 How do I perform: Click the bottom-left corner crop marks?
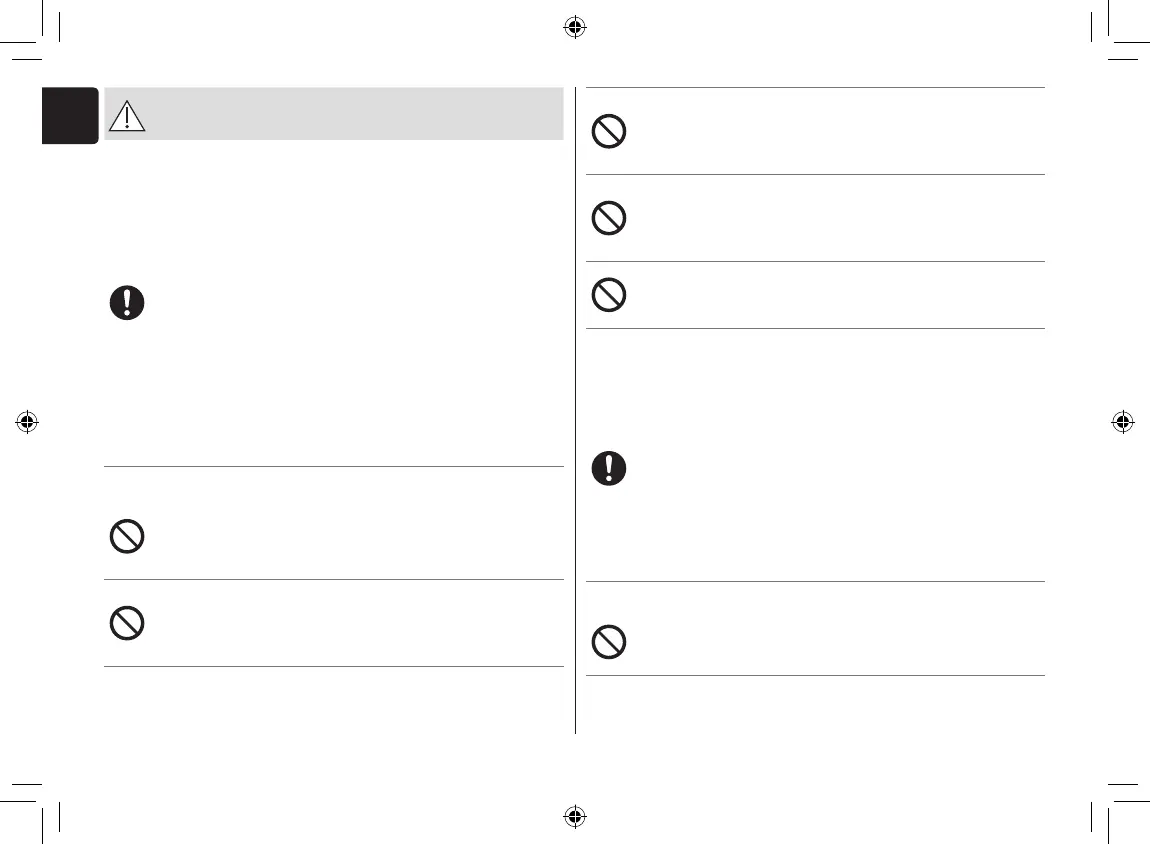point(40,805)
